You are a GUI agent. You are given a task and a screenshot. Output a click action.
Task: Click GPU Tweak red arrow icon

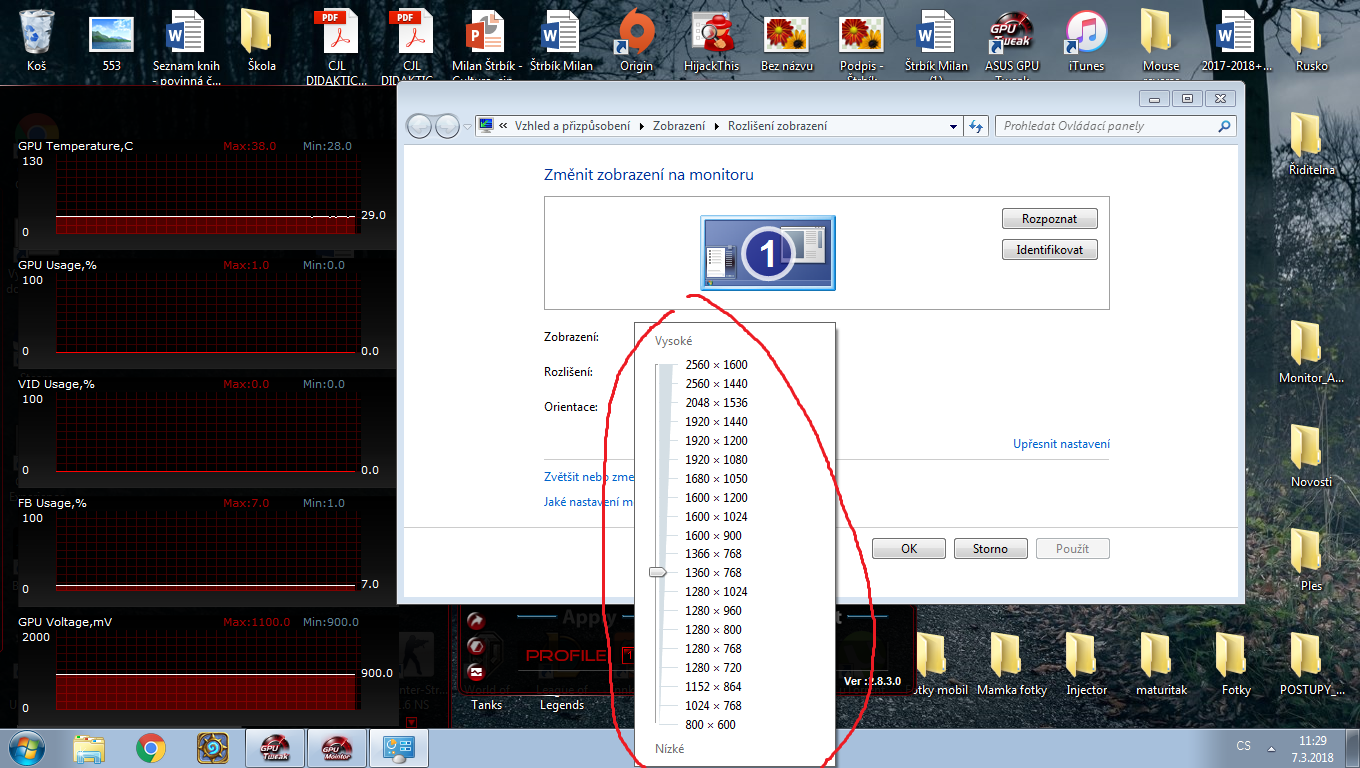click(476, 622)
